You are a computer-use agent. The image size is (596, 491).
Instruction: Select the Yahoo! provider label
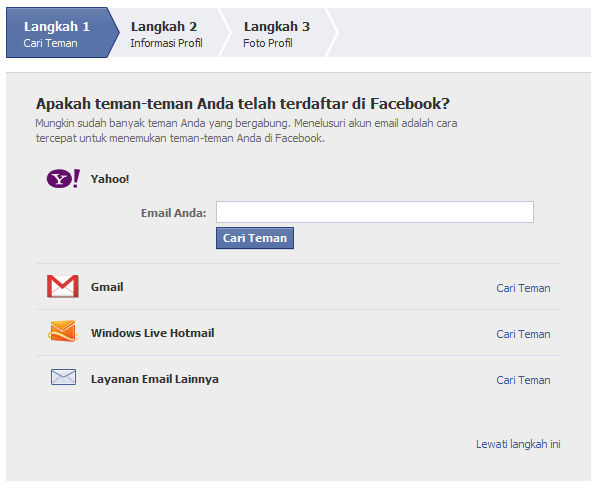tap(110, 179)
